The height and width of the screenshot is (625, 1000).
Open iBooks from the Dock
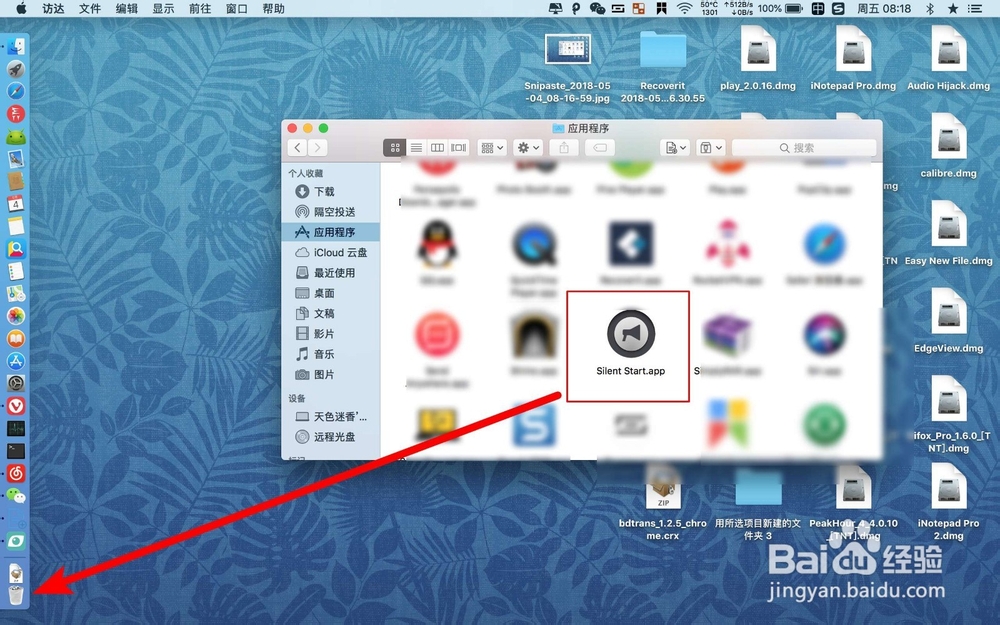click(x=16, y=338)
